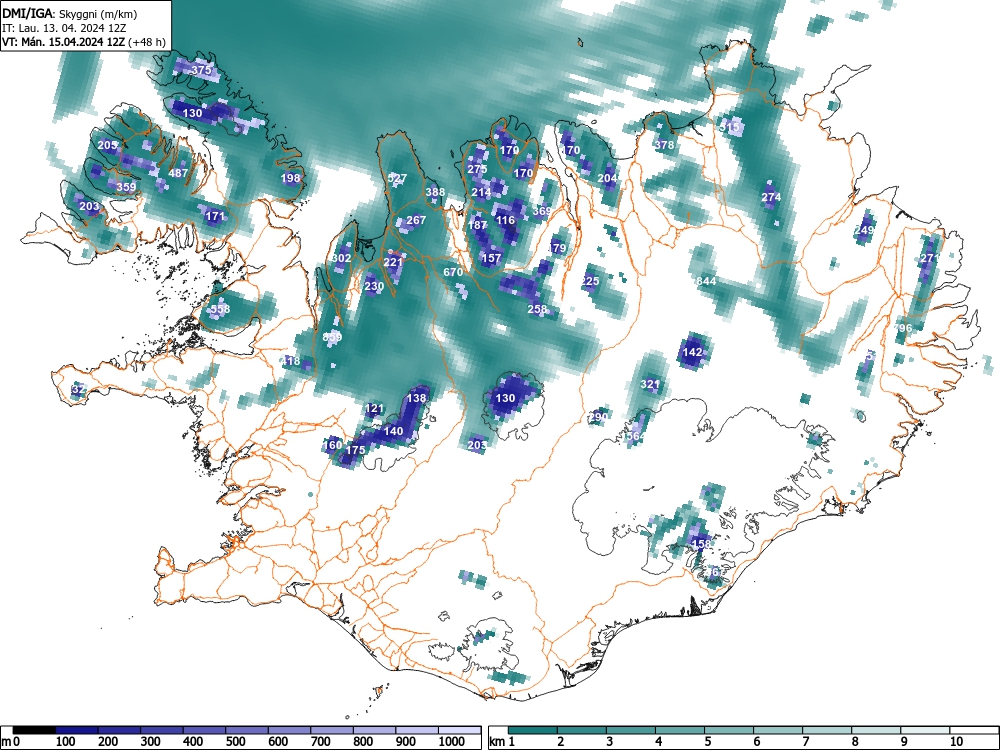Click the 290 visibility label
Viewport: 1000px width, 750px height.
pos(598,417)
